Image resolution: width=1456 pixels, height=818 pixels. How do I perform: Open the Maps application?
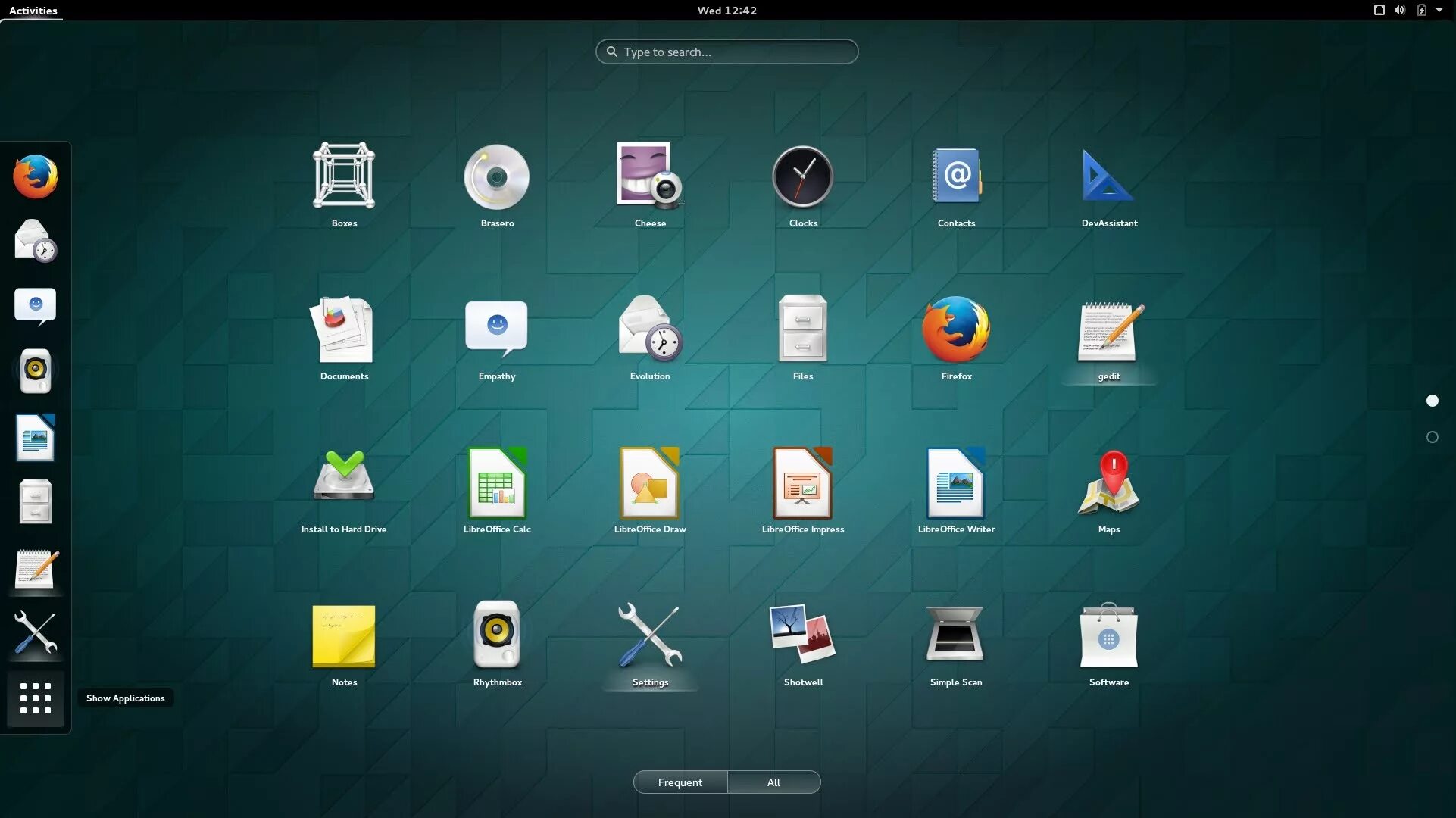tap(1108, 482)
